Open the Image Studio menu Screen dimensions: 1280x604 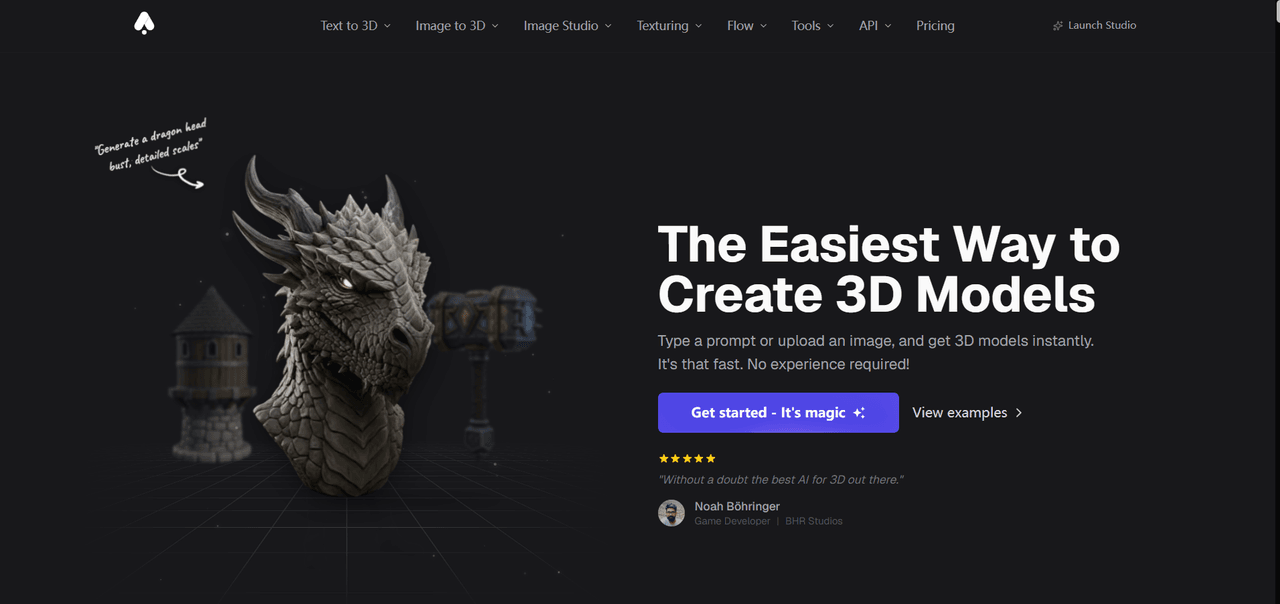[567, 26]
